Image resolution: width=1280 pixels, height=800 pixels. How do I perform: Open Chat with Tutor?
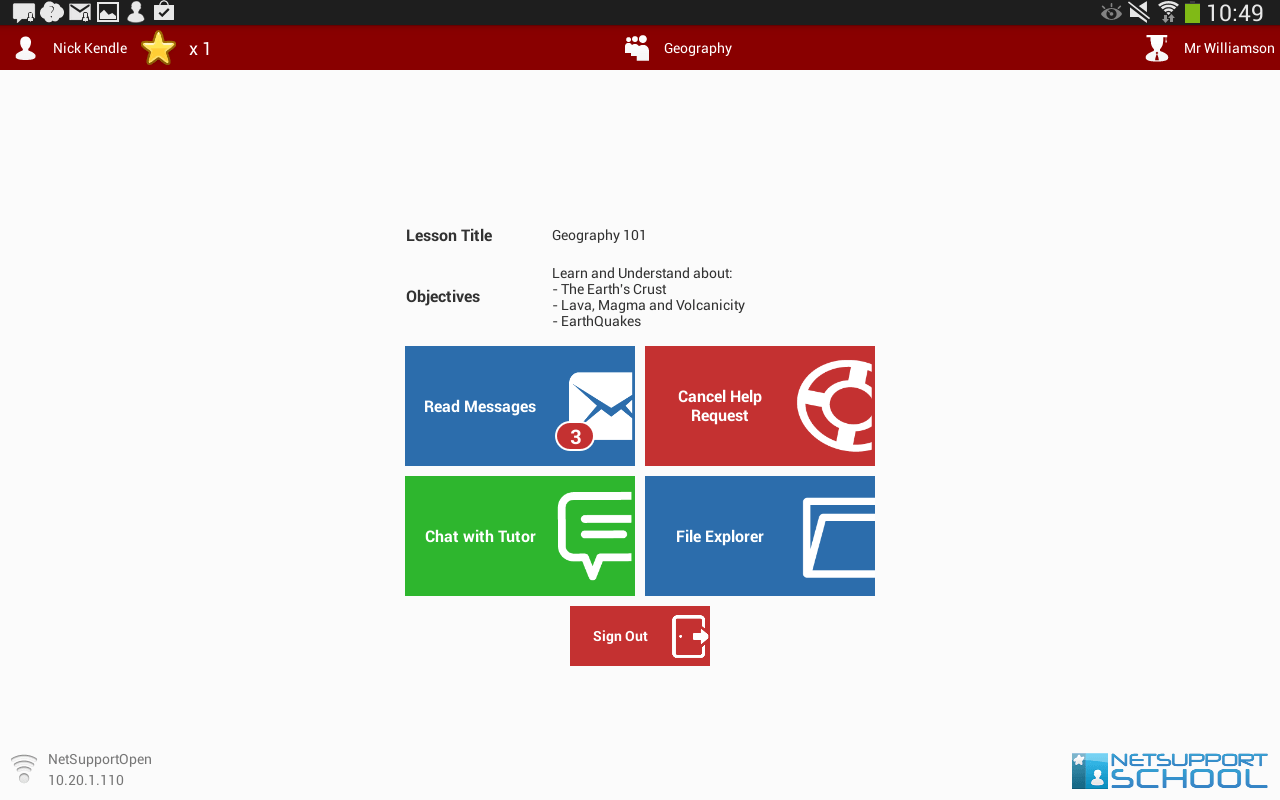click(481, 536)
